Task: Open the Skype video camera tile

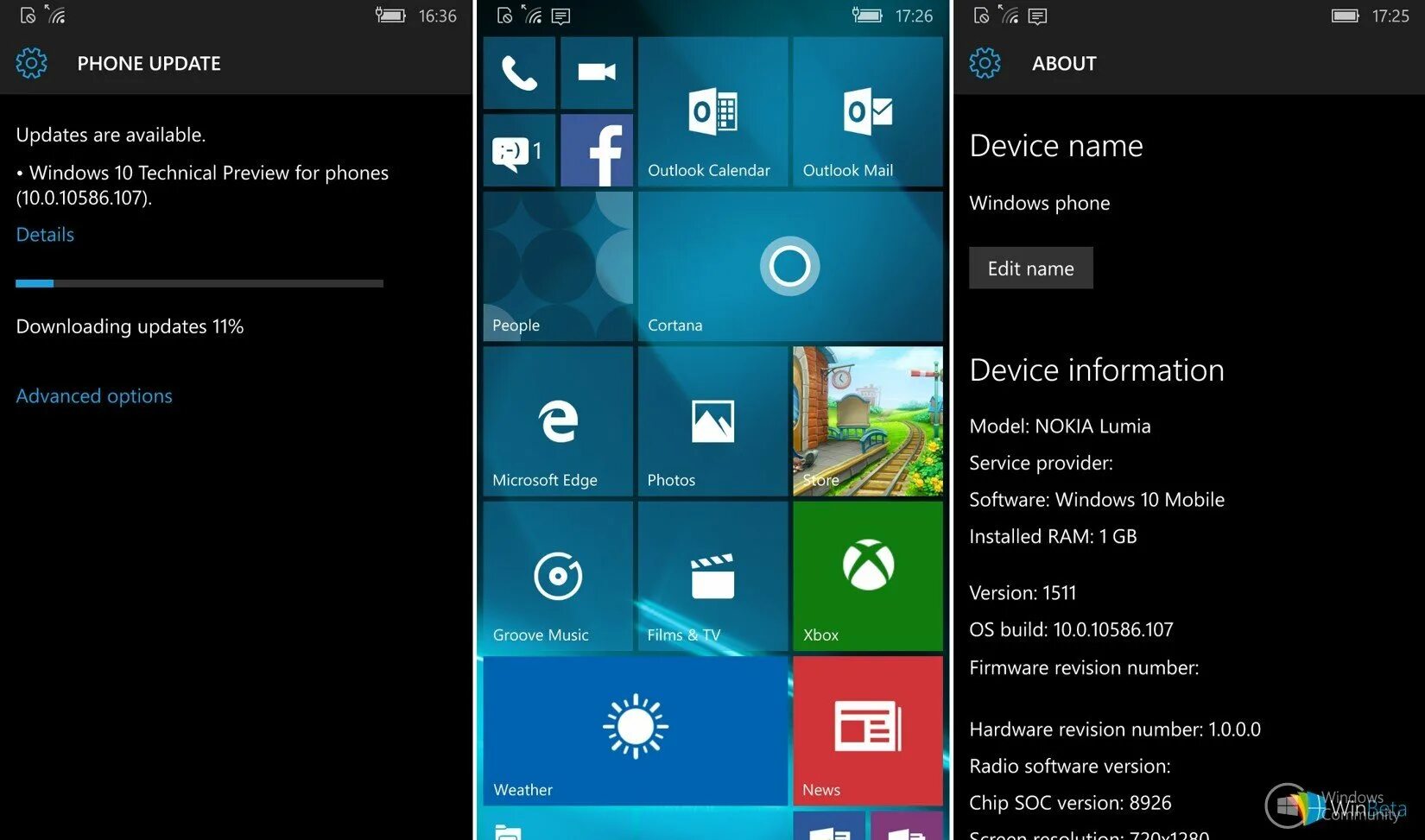Action: [597, 73]
